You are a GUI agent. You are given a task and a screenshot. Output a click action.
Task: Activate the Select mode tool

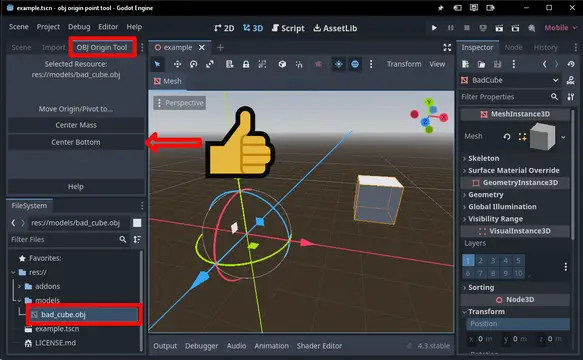157,64
